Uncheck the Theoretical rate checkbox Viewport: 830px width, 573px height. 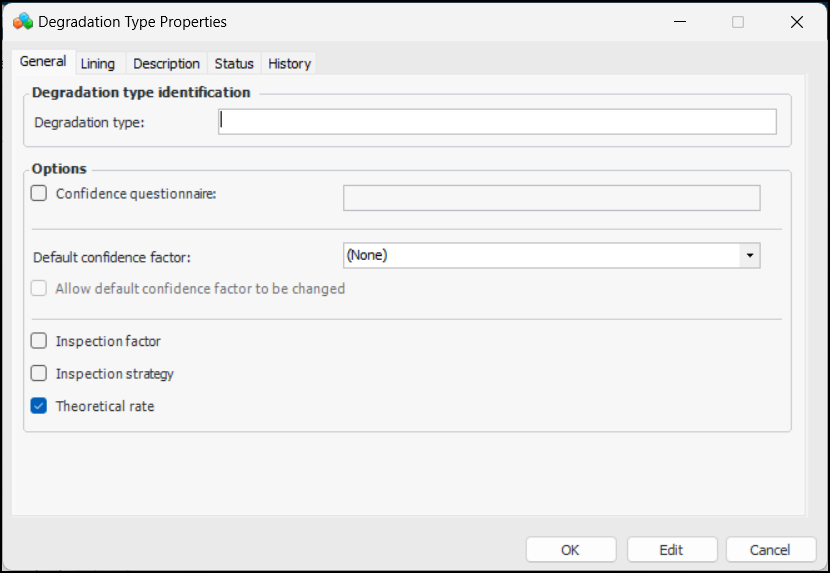tap(39, 407)
